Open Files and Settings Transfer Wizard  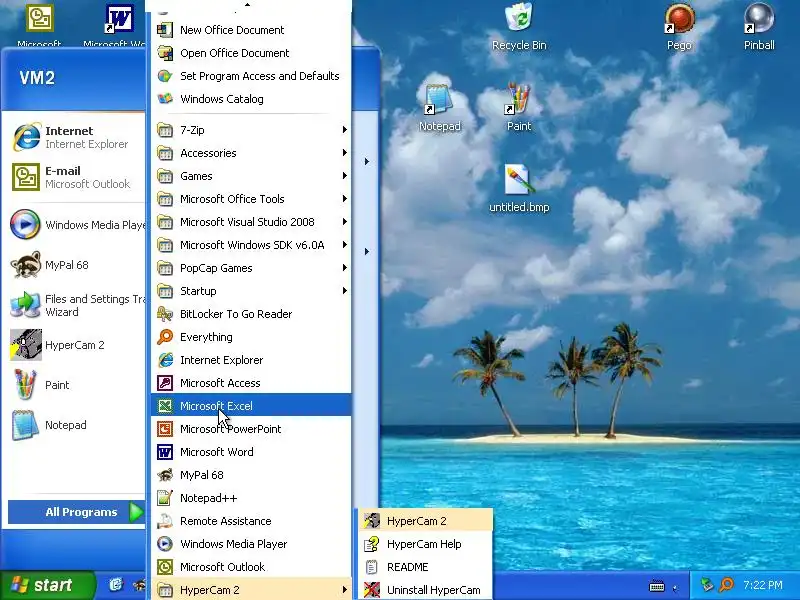click(77, 305)
